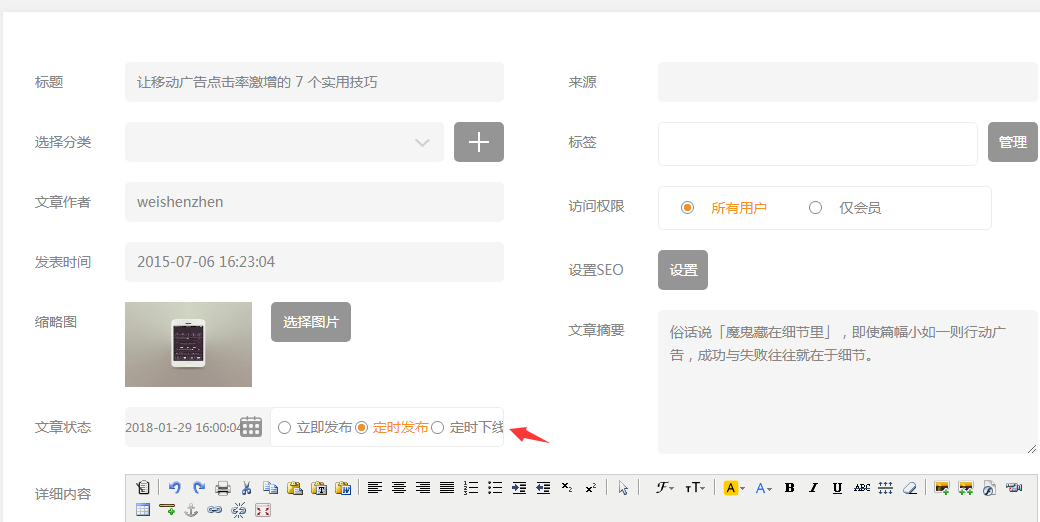Screen dimensions: 1040x522
Task: Pick the text highlight background color
Action: (730, 488)
